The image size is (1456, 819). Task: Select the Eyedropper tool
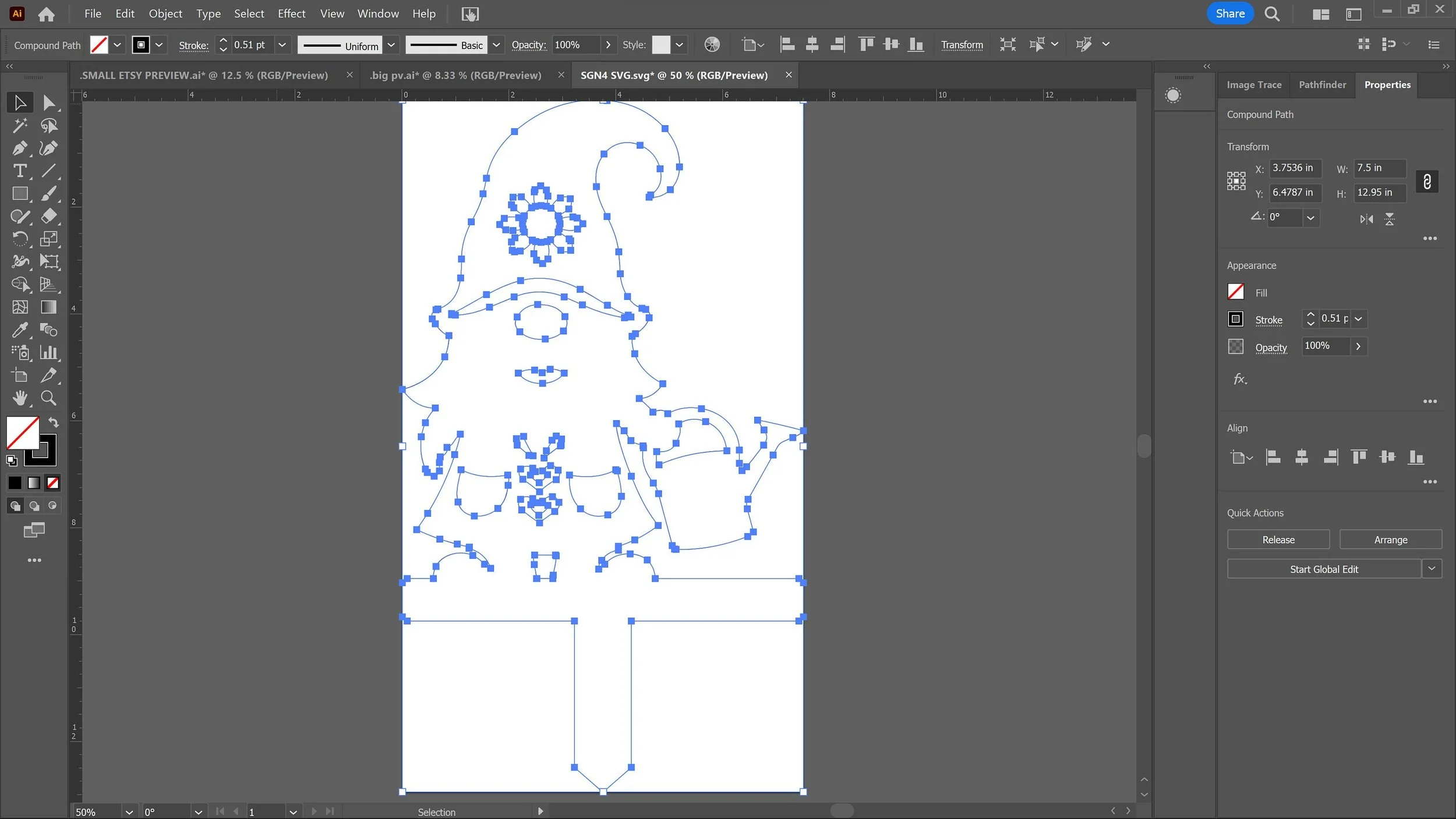19,330
